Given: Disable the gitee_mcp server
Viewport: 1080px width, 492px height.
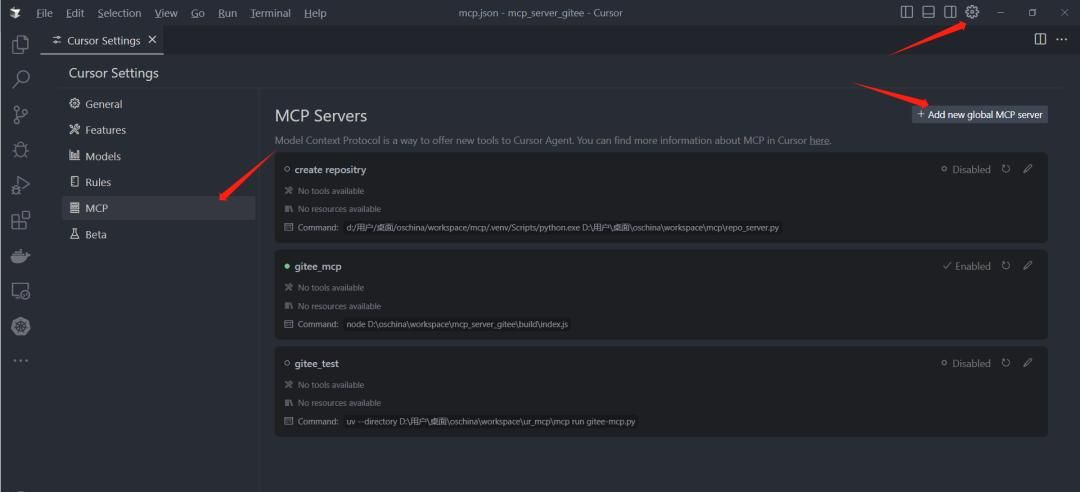Looking at the screenshot, I should tap(966, 267).
